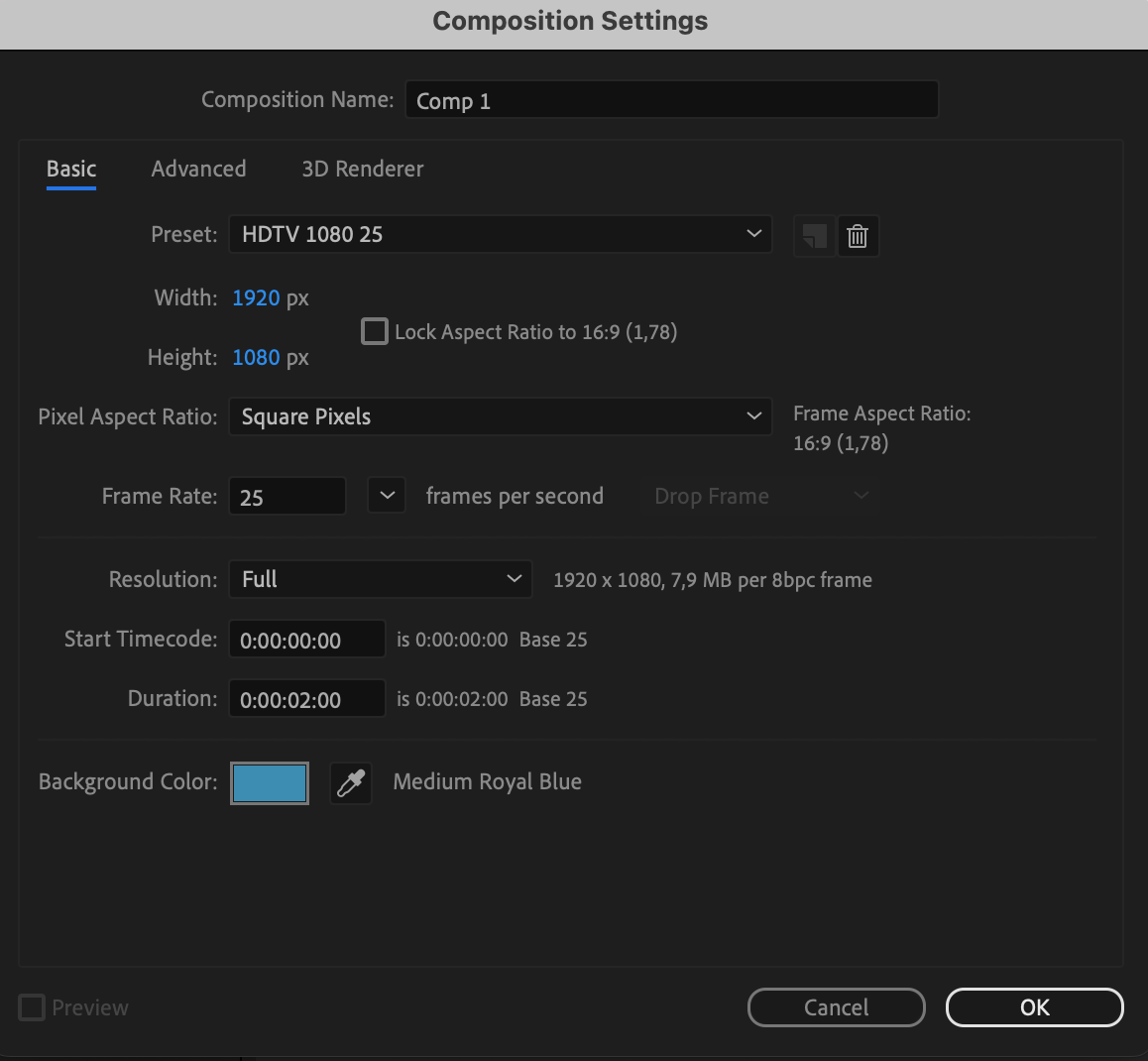The image size is (1148, 1061).
Task: Pick background color with eyedropper
Action: 351,783
